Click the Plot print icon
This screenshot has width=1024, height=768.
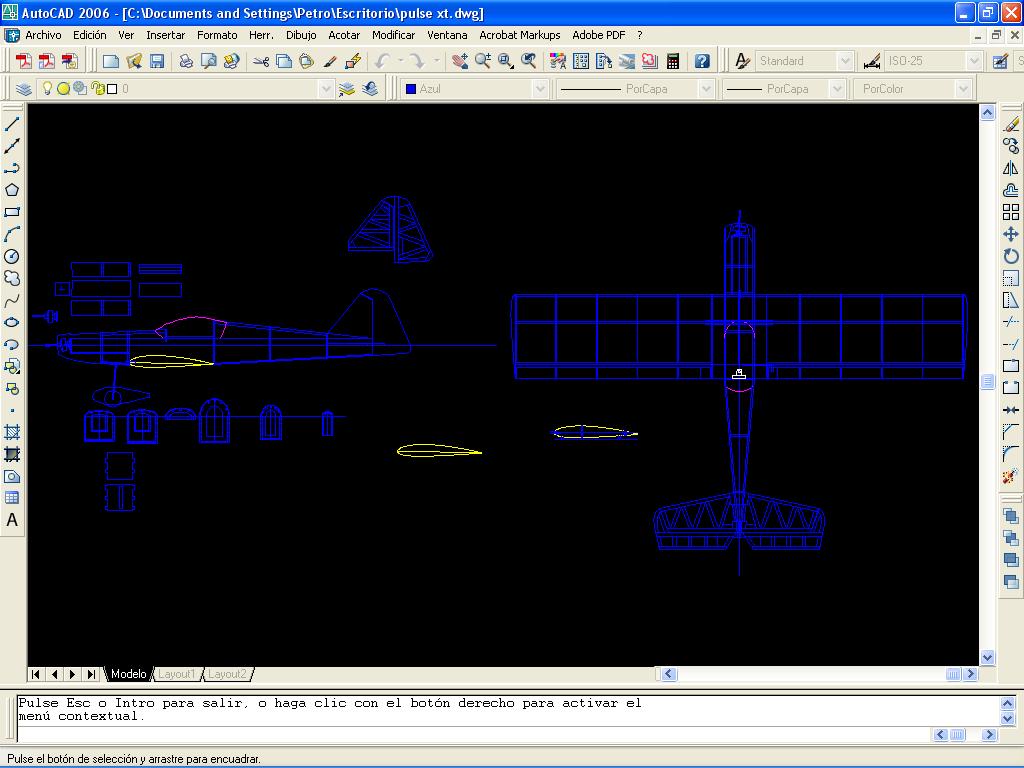coord(186,61)
